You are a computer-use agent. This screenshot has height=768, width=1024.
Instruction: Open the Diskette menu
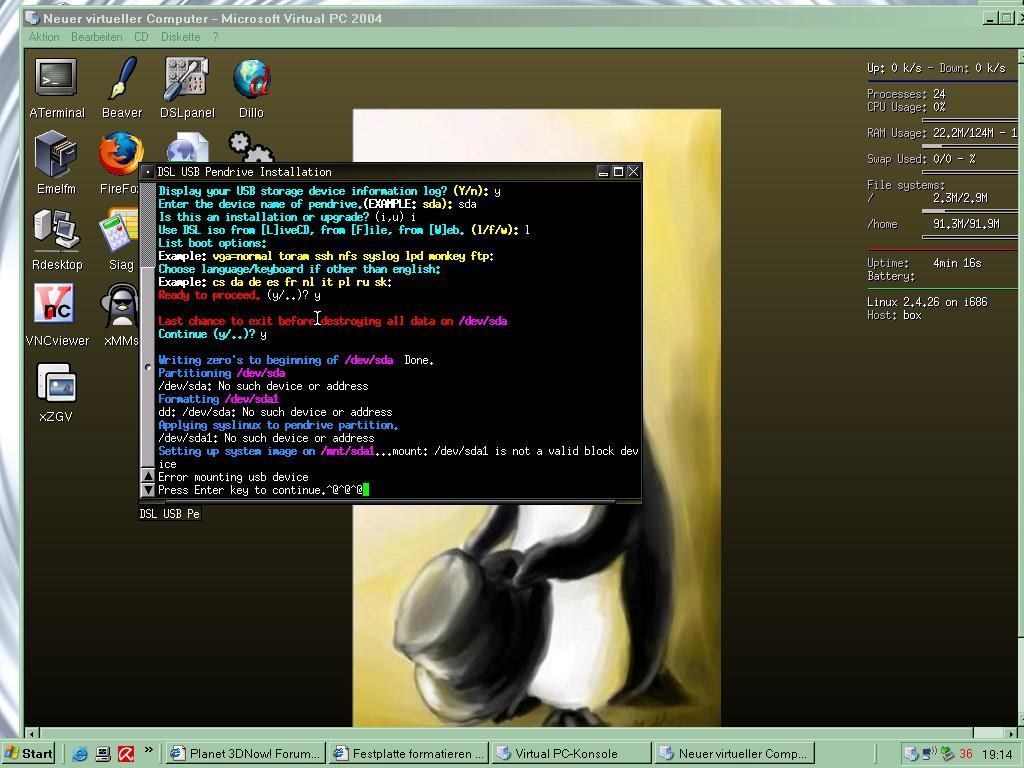[180, 37]
